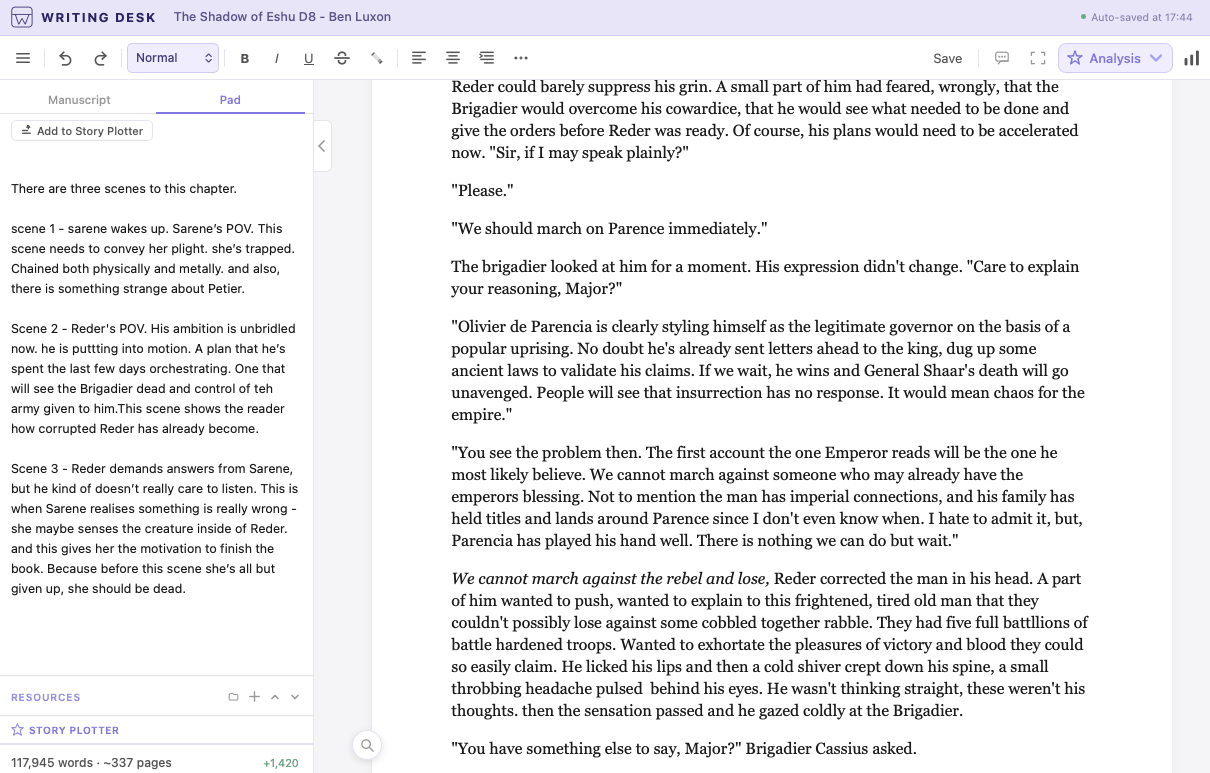The image size is (1210, 773).
Task: Apply paragraph indent formatting
Action: 487,58
